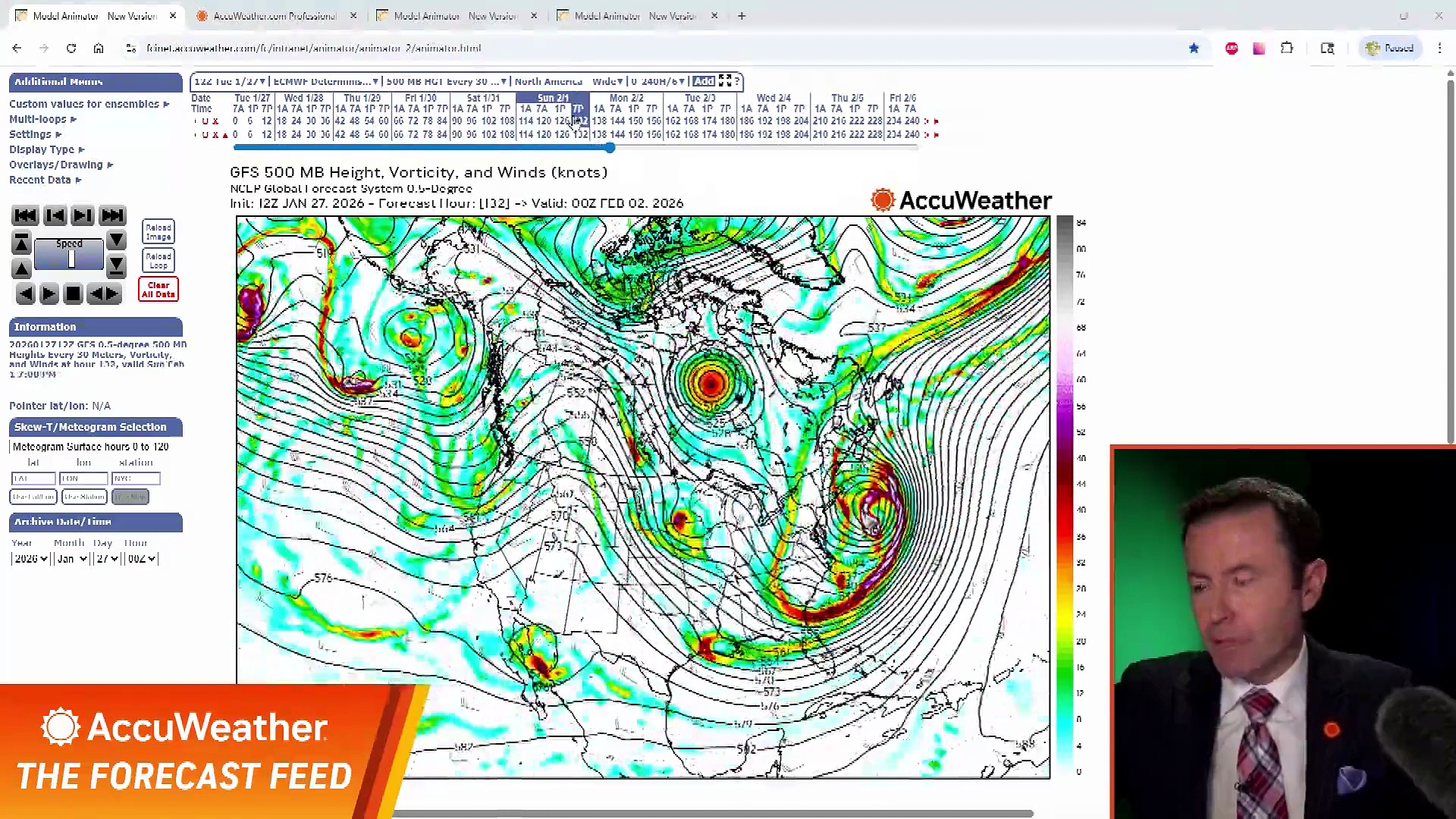Step back one frame
1456x819 pixels.
click(55, 215)
